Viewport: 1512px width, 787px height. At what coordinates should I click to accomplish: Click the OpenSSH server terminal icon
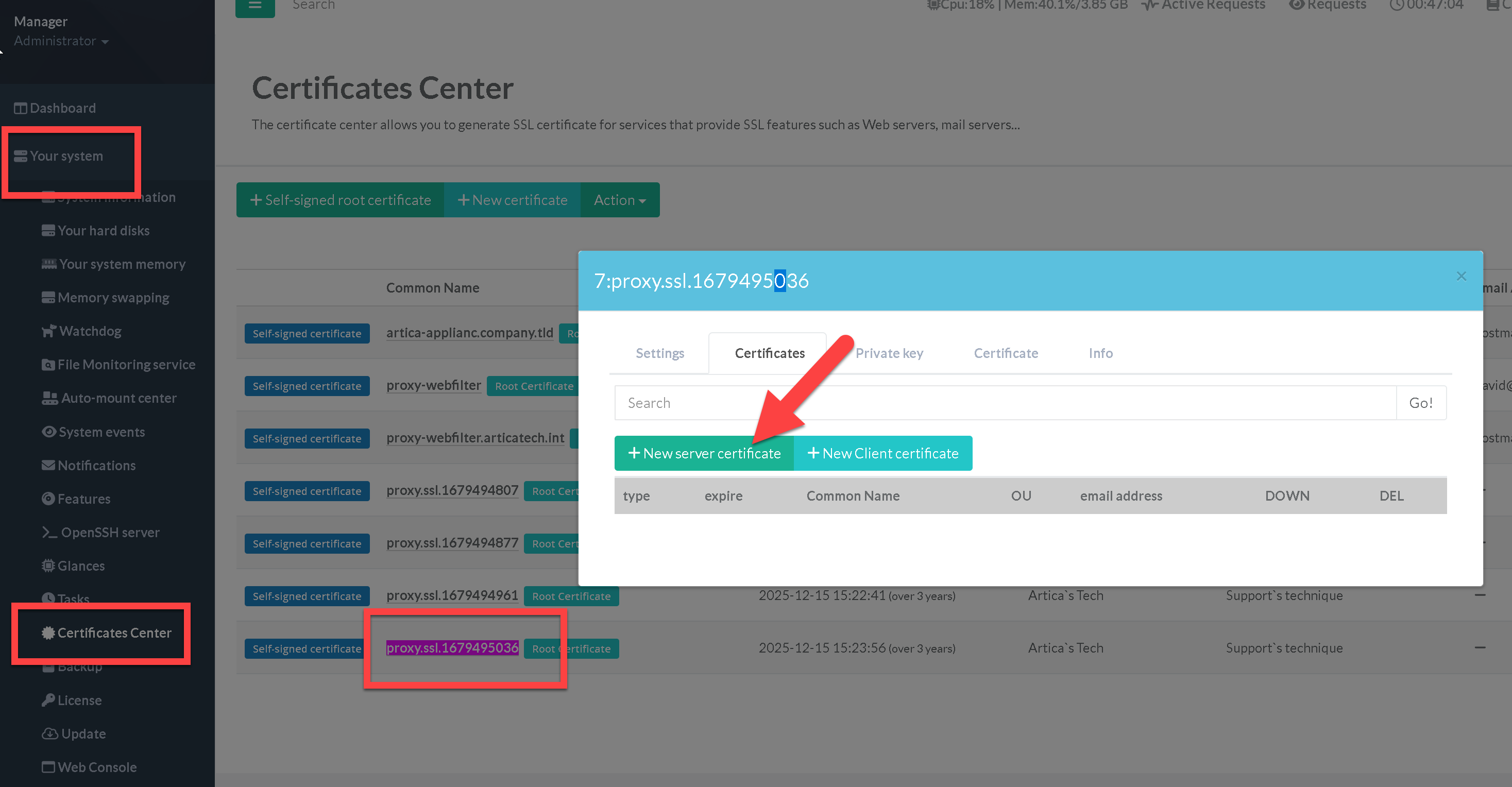pyautogui.click(x=50, y=532)
